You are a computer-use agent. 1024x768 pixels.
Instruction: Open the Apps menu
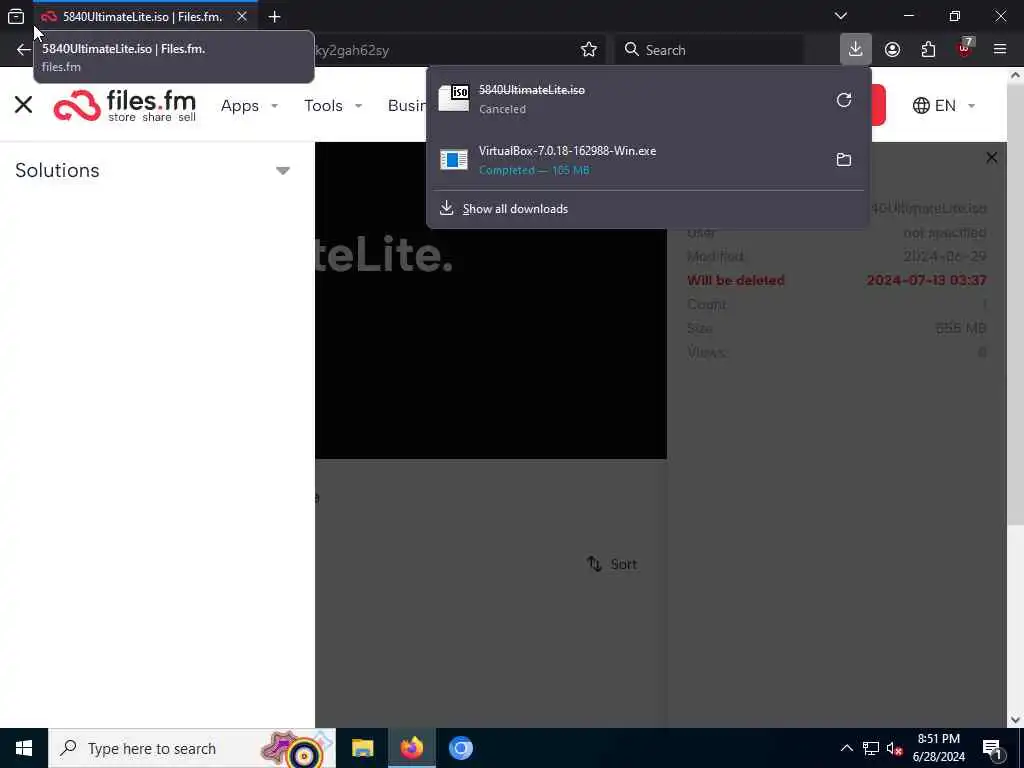click(249, 106)
